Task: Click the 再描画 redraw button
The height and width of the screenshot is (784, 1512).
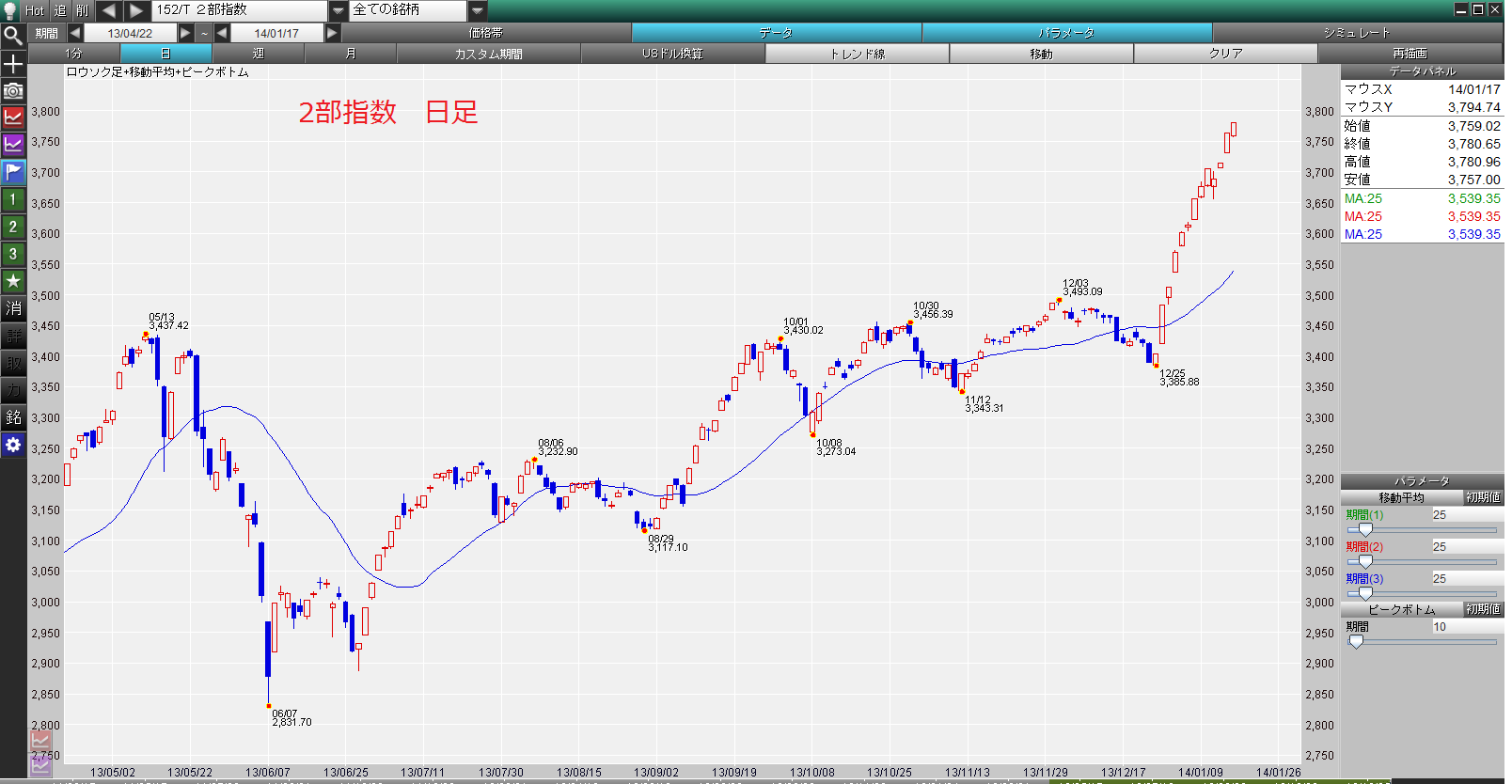Action: (1410, 54)
